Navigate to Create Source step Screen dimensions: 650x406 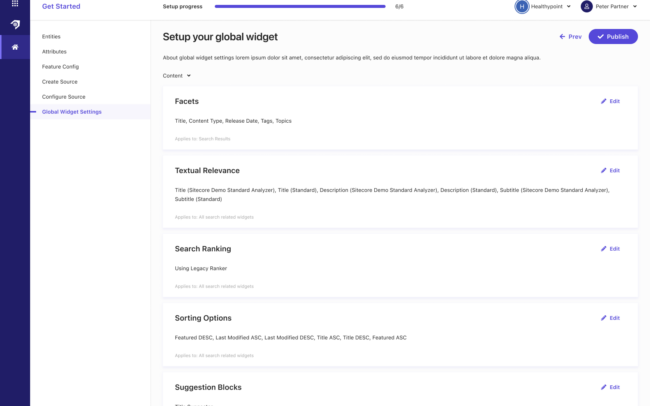click(62, 81)
